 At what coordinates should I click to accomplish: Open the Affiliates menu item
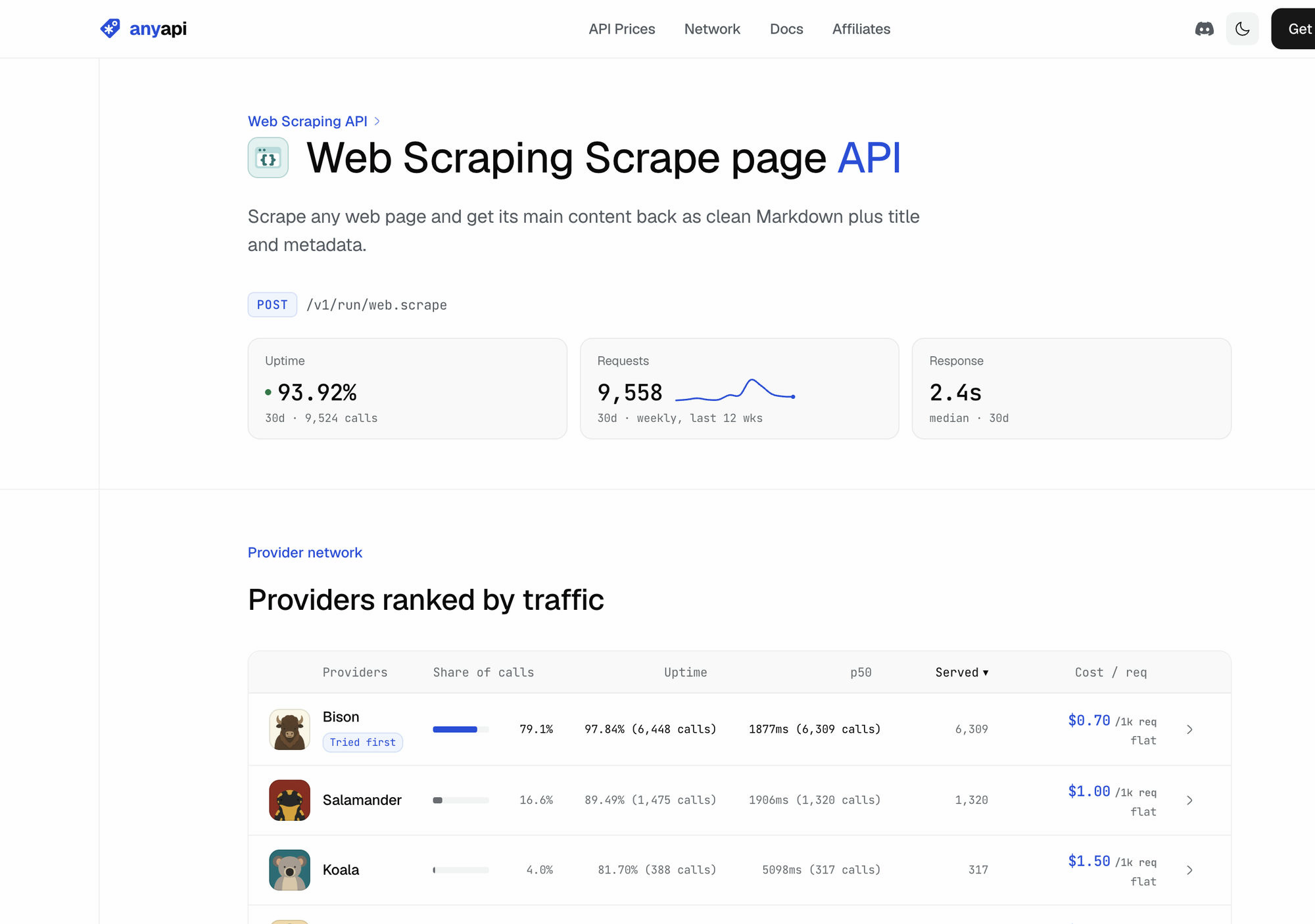pyautogui.click(x=861, y=29)
